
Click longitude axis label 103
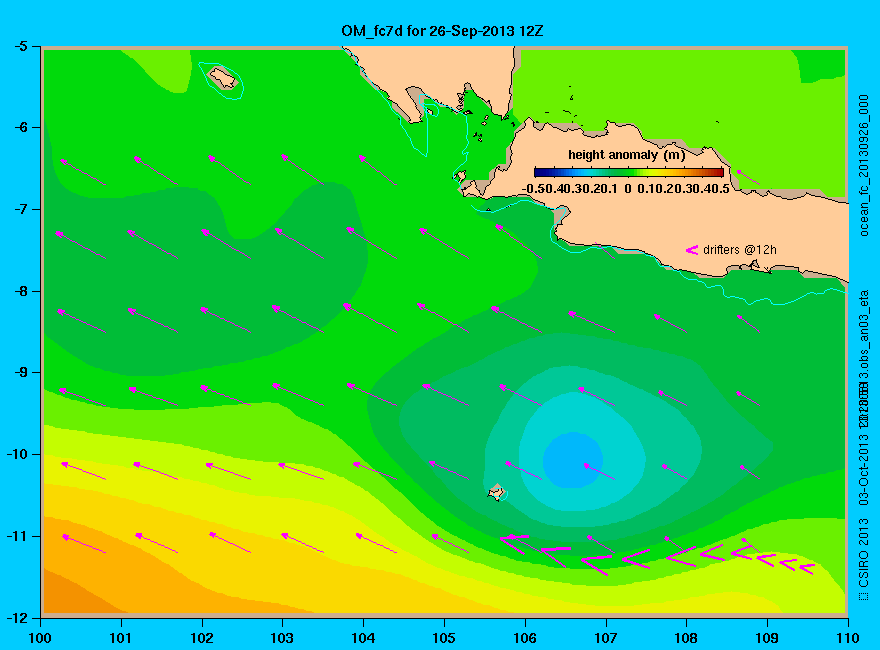tap(282, 638)
